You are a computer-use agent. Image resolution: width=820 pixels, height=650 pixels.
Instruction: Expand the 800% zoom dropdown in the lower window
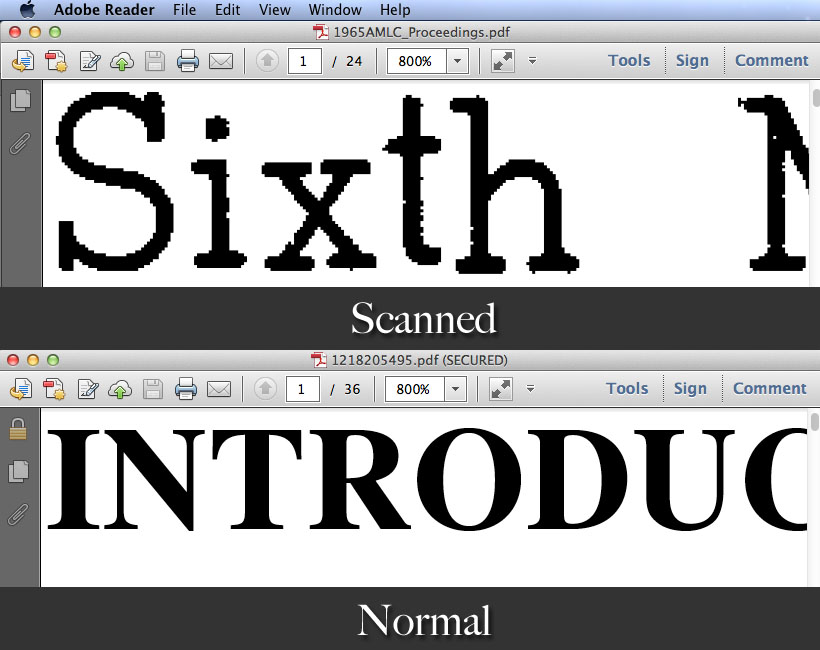coord(455,389)
